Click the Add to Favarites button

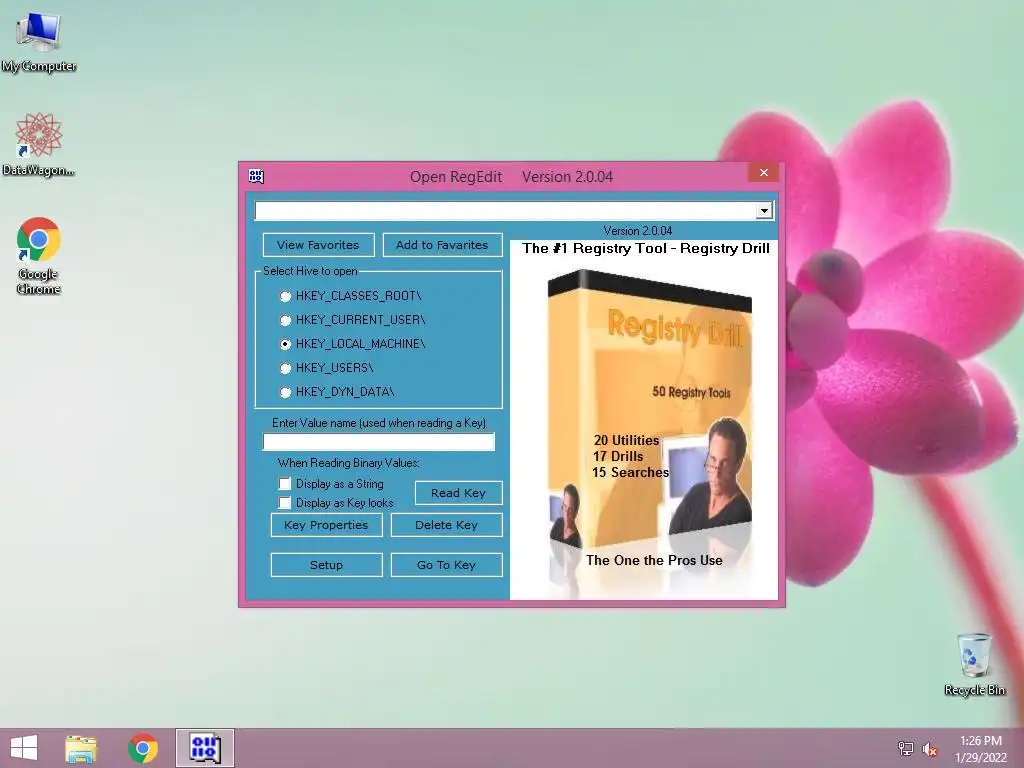point(442,245)
